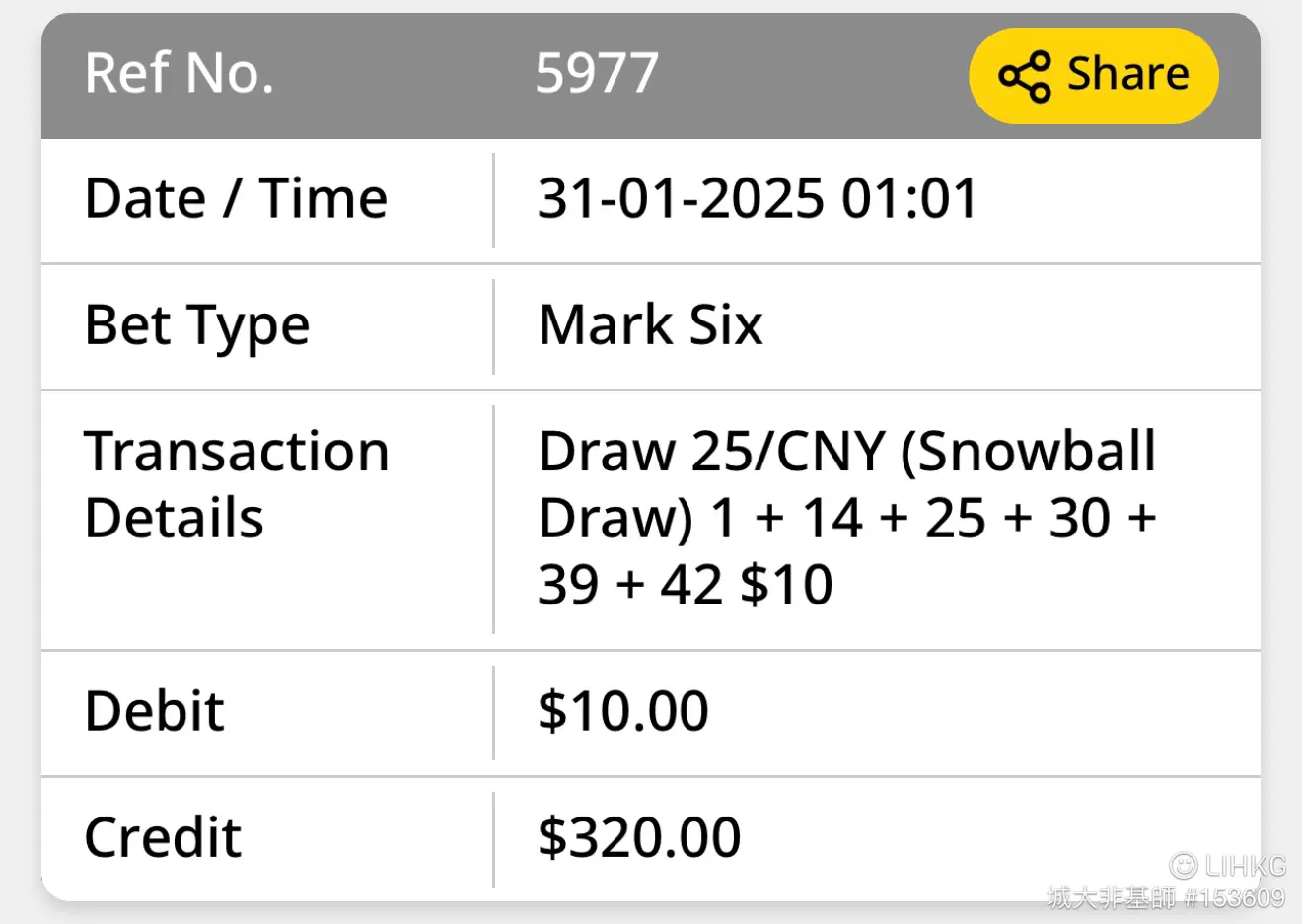Image resolution: width=1302 pixels, height=924 pixels.
Task: Click the Credit row label
Action: (163, 837)
